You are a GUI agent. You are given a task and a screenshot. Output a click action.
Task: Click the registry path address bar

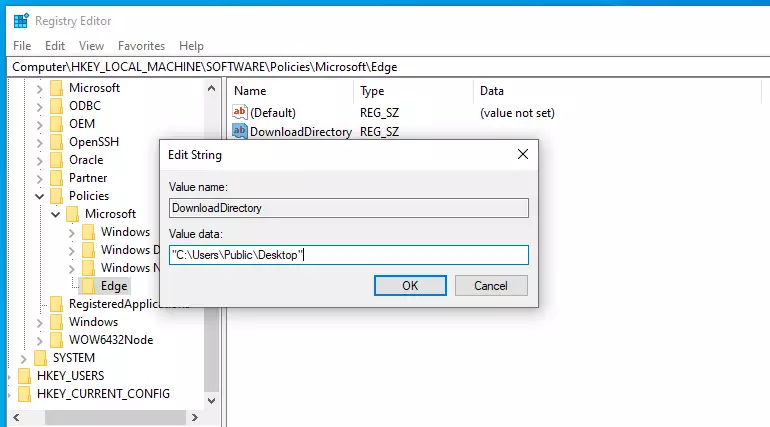click(x=388, y=67)
